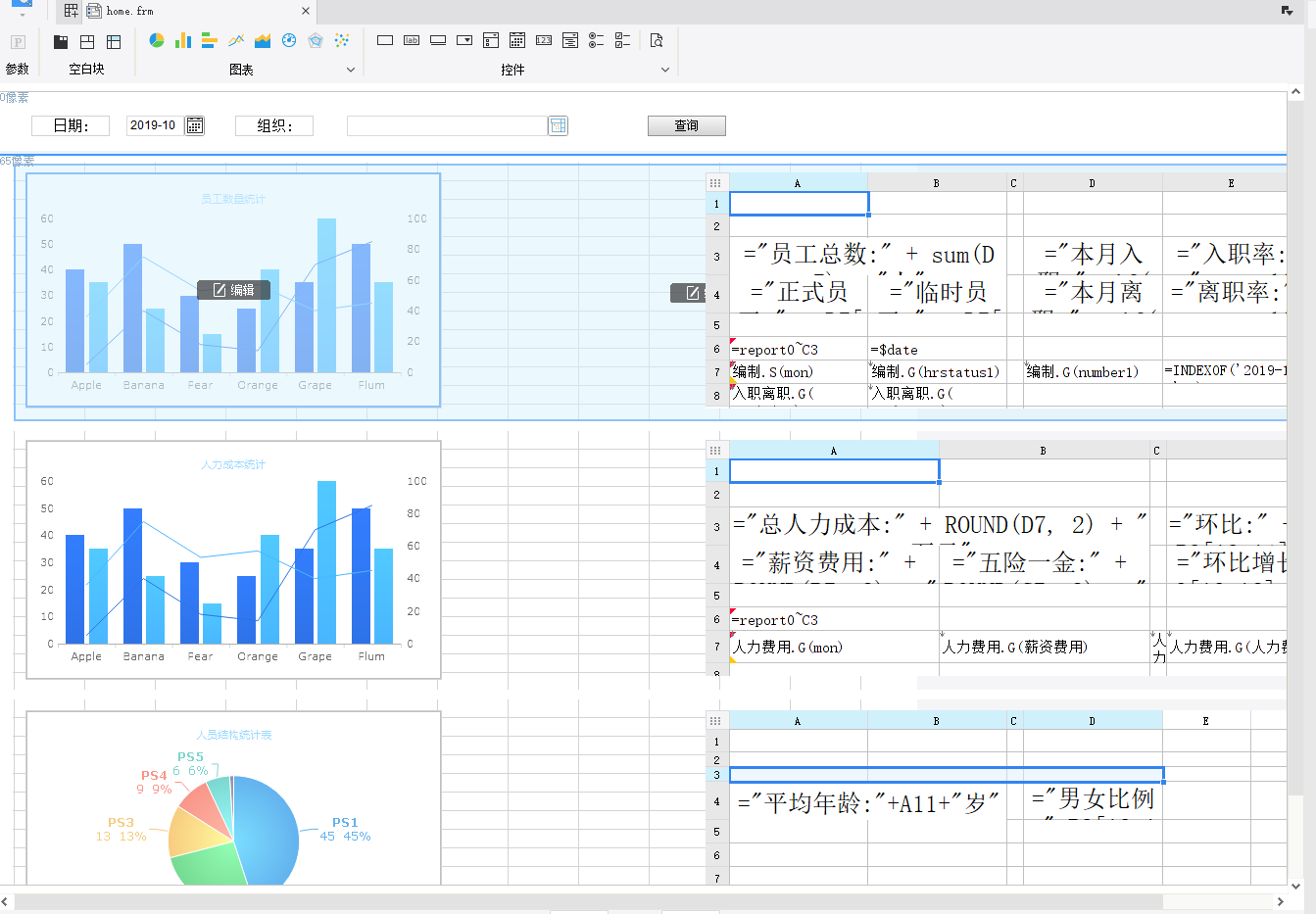Select cell 人力费用.G(mon)

pyautogui.click(x=834, y=647)
